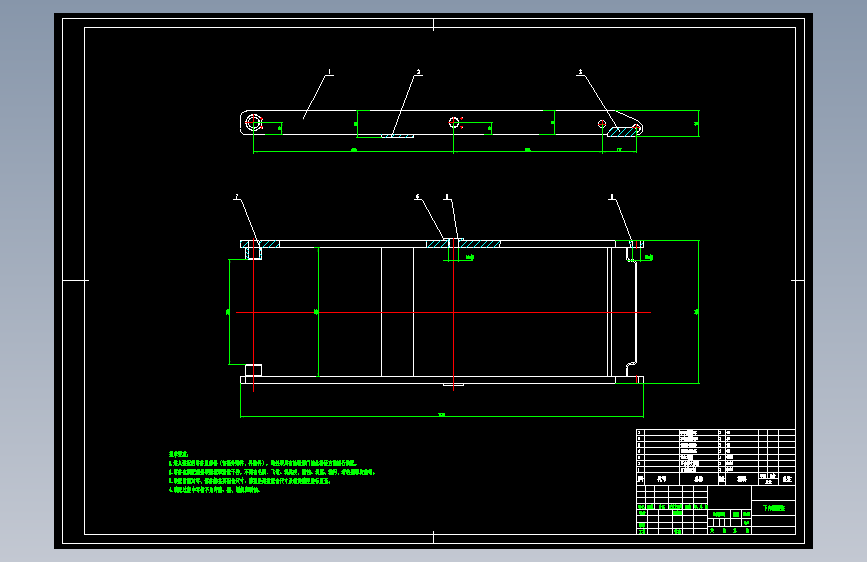Select the double-circle pivot hole at the bar's left end
The width and height of the screenshot is (867, 562).
coord(254,122)
